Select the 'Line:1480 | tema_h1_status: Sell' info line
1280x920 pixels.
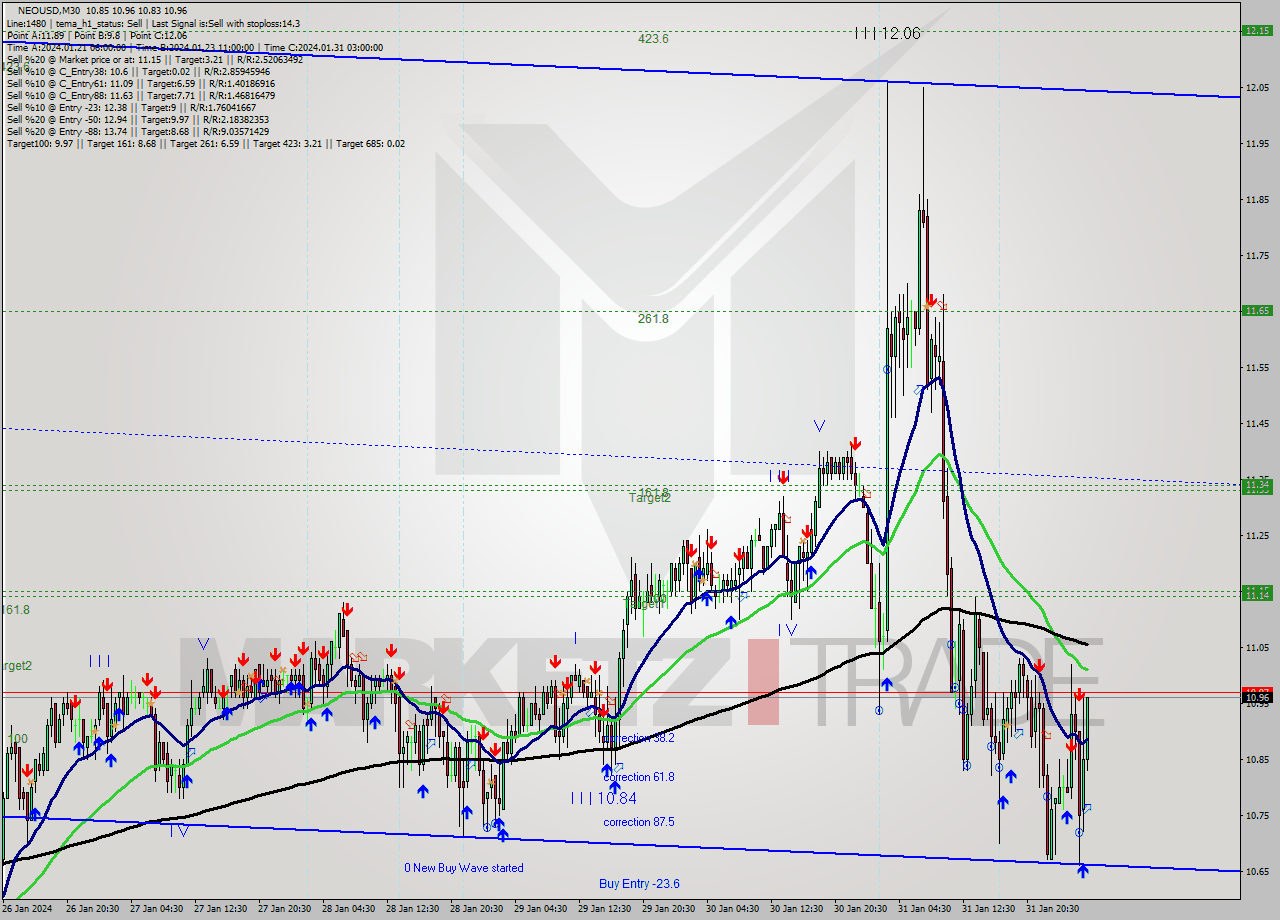pos(152,23)
